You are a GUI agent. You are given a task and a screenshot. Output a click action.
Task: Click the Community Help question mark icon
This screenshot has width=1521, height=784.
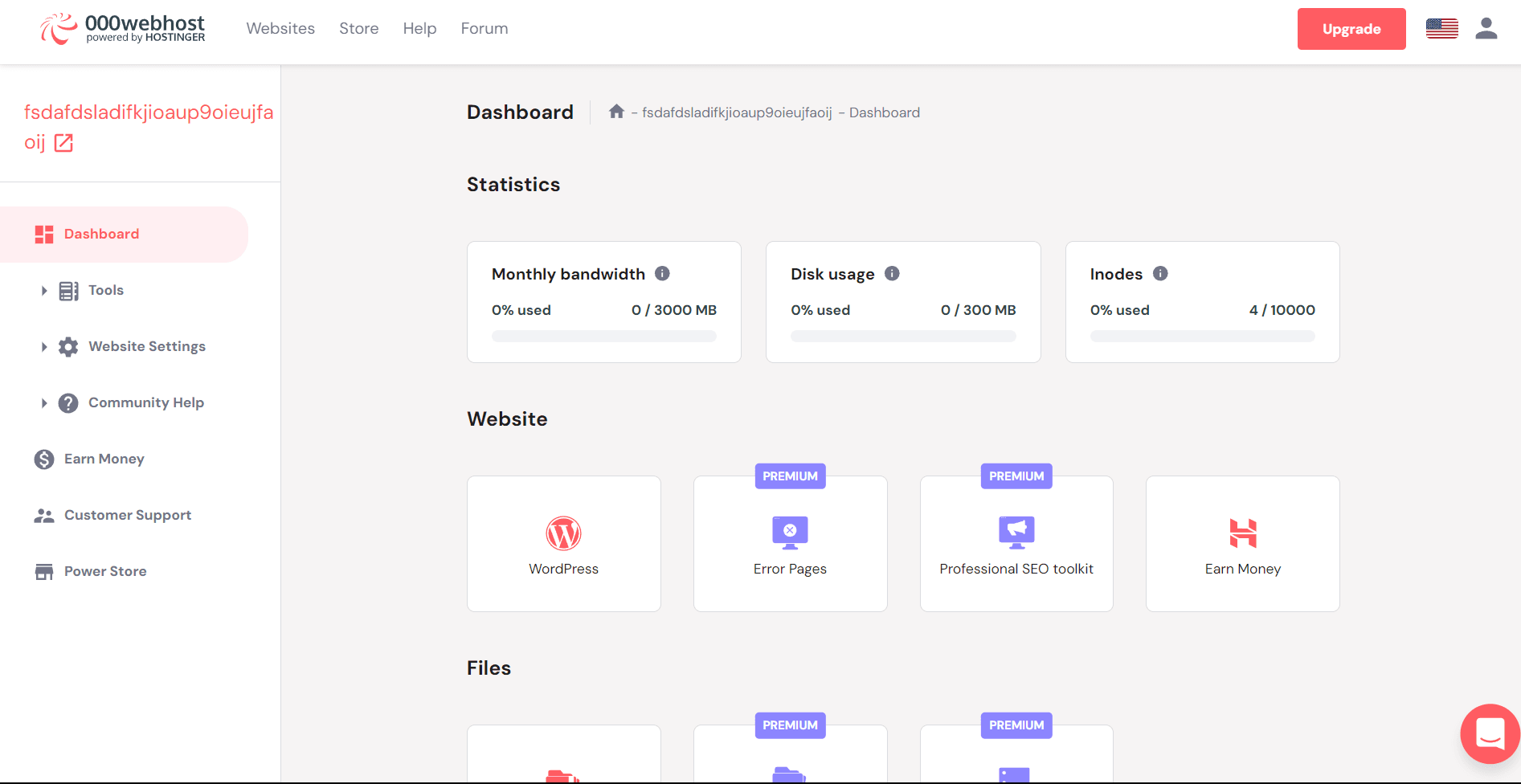(68, 403)
